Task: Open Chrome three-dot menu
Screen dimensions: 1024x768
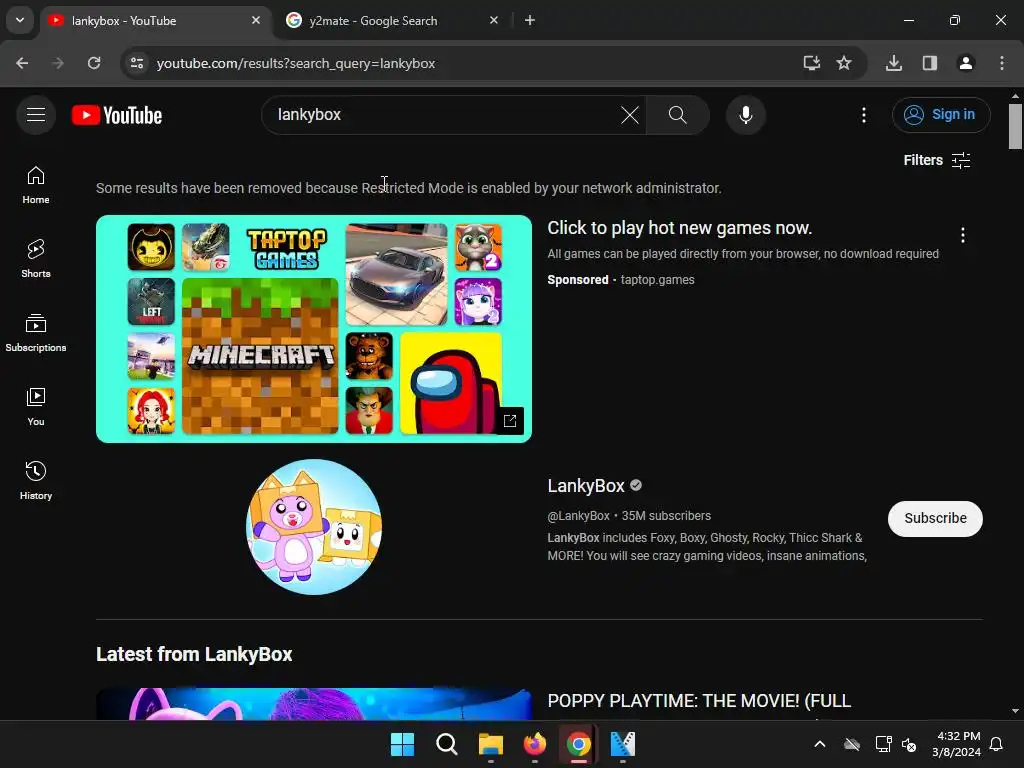Action: 1001,63
